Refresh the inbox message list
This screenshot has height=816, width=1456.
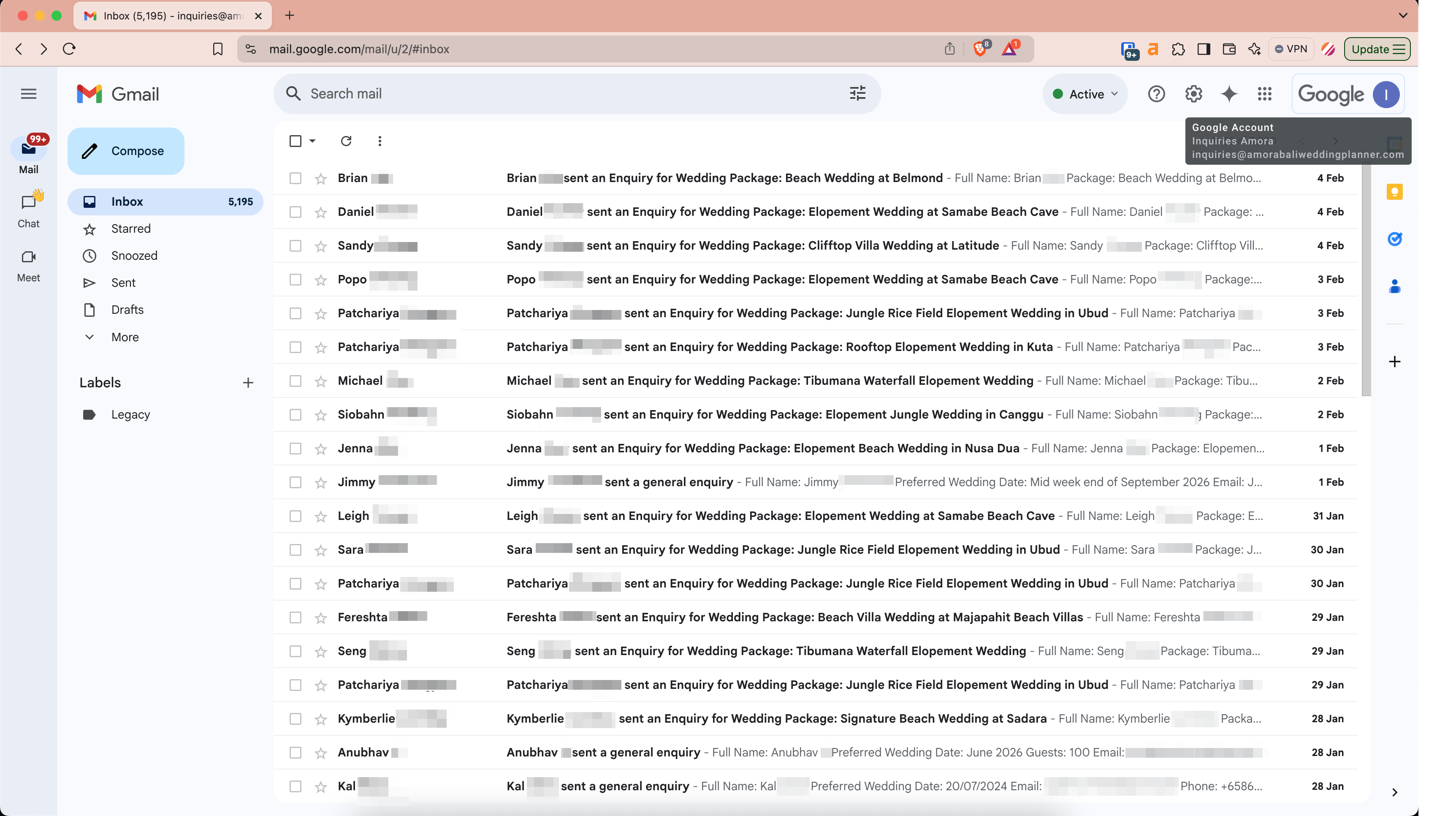[x=346, y=141]
